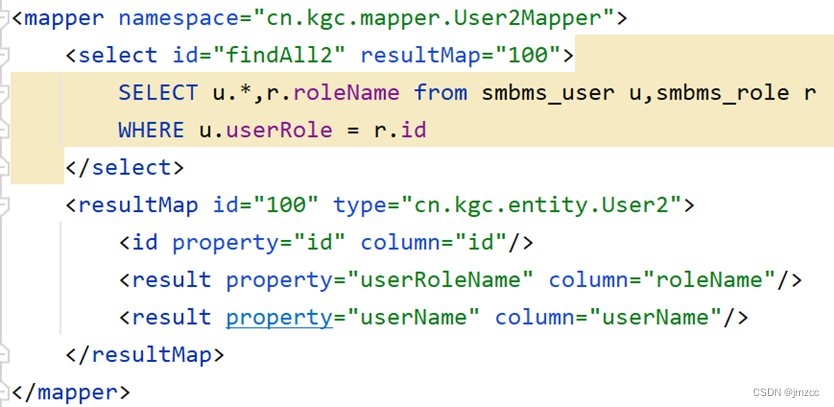Click the column value "userName"
This screenshot has height=407, width=834.
[655, 317]
